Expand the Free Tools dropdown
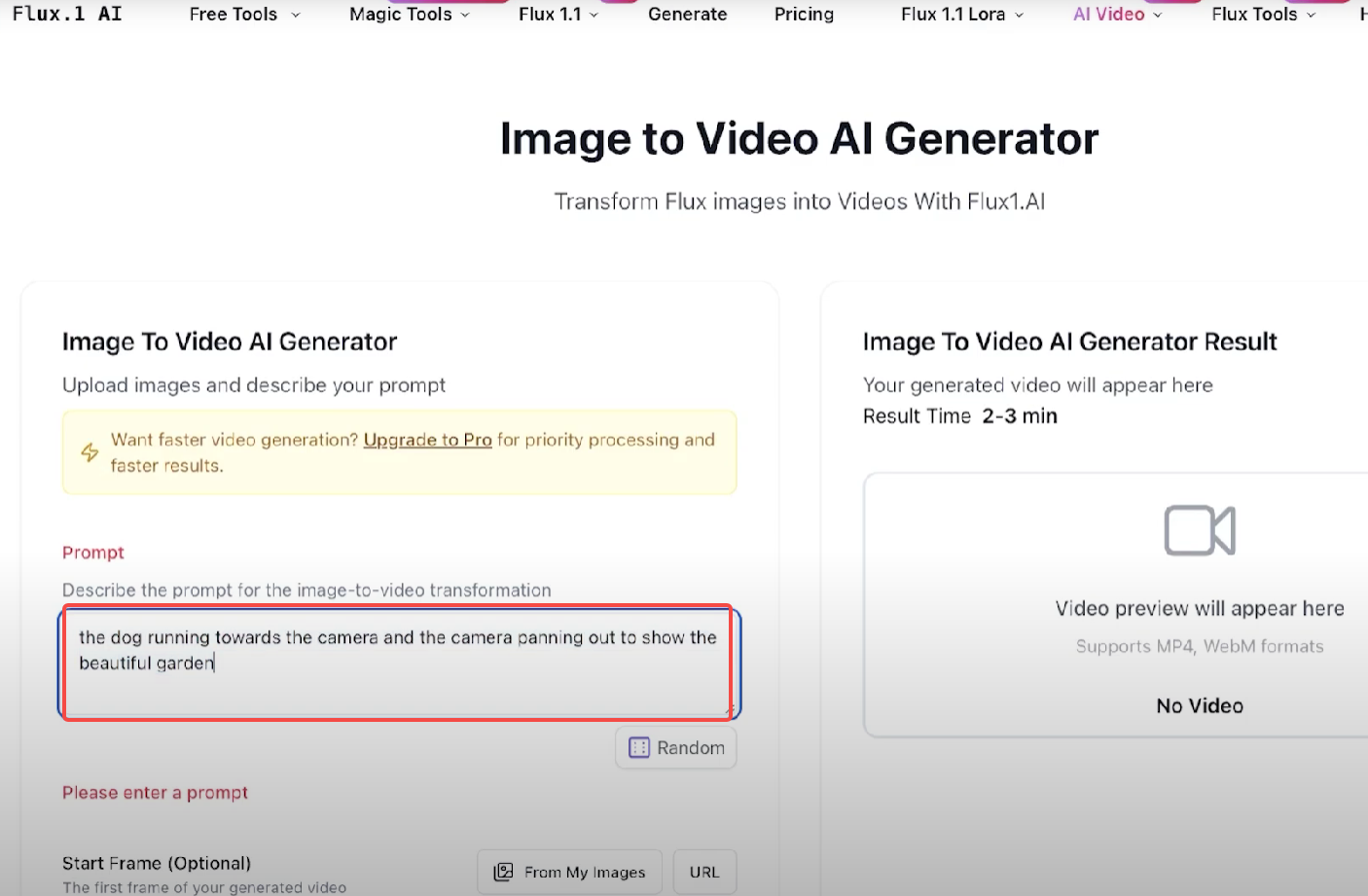This screenshot has height=896, width=1368. (x=242, y=14)
